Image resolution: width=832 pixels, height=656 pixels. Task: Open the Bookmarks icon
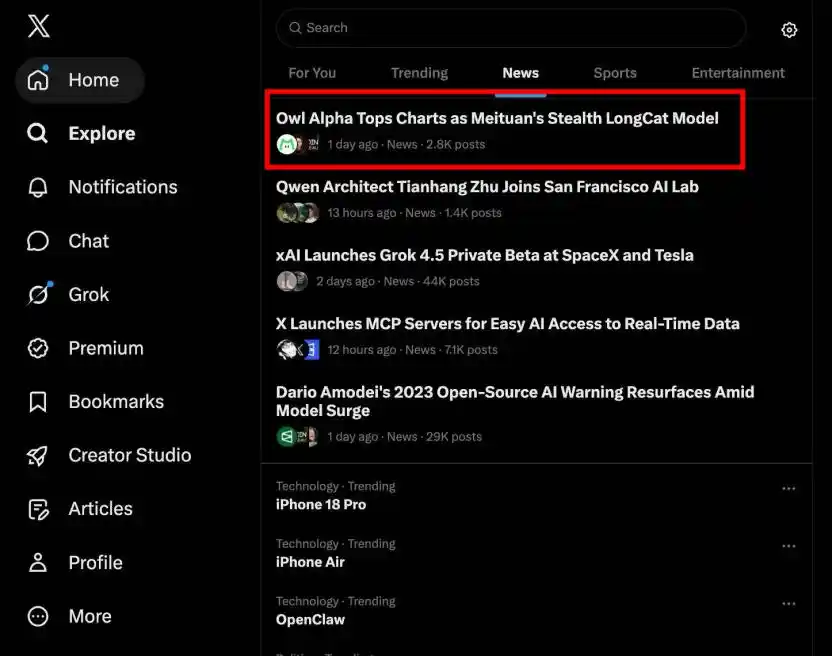38,402
